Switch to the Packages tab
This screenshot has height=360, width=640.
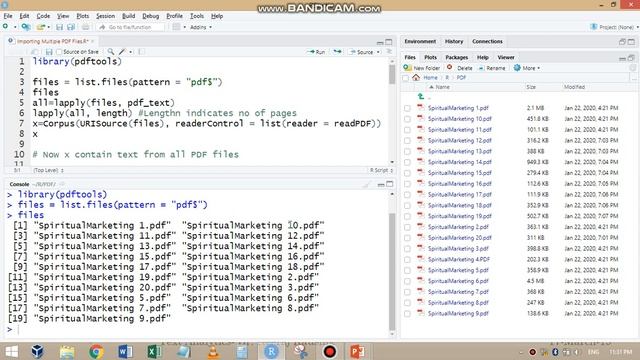coord(456,58)
